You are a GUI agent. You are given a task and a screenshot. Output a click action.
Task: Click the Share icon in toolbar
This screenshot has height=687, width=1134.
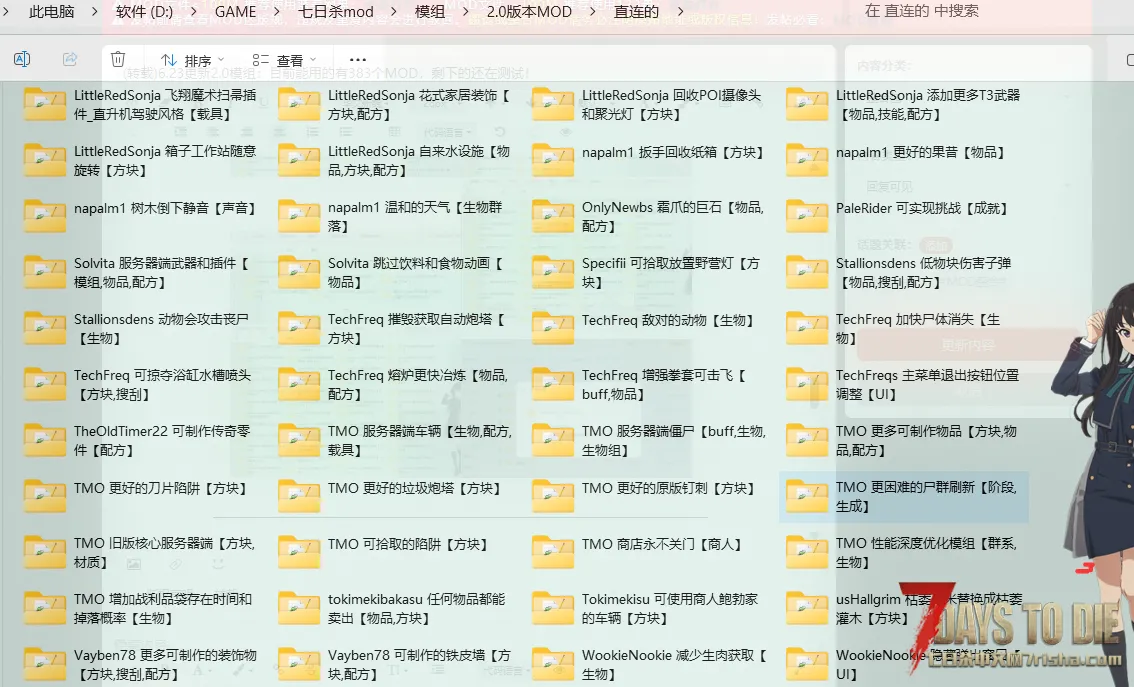click(x=70, y=59)
